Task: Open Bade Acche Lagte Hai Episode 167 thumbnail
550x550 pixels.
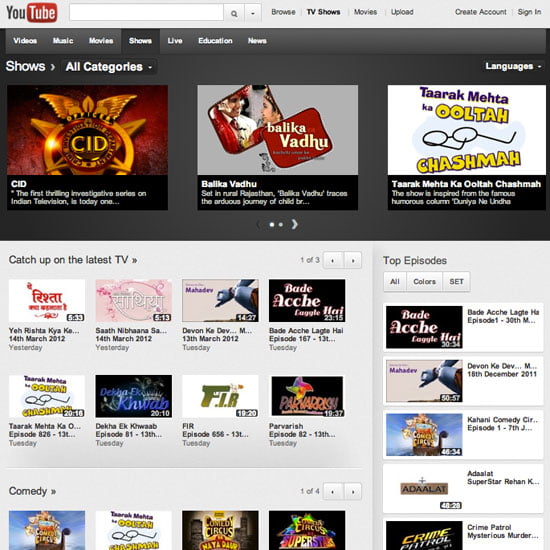Action: (x=307, y=301)
